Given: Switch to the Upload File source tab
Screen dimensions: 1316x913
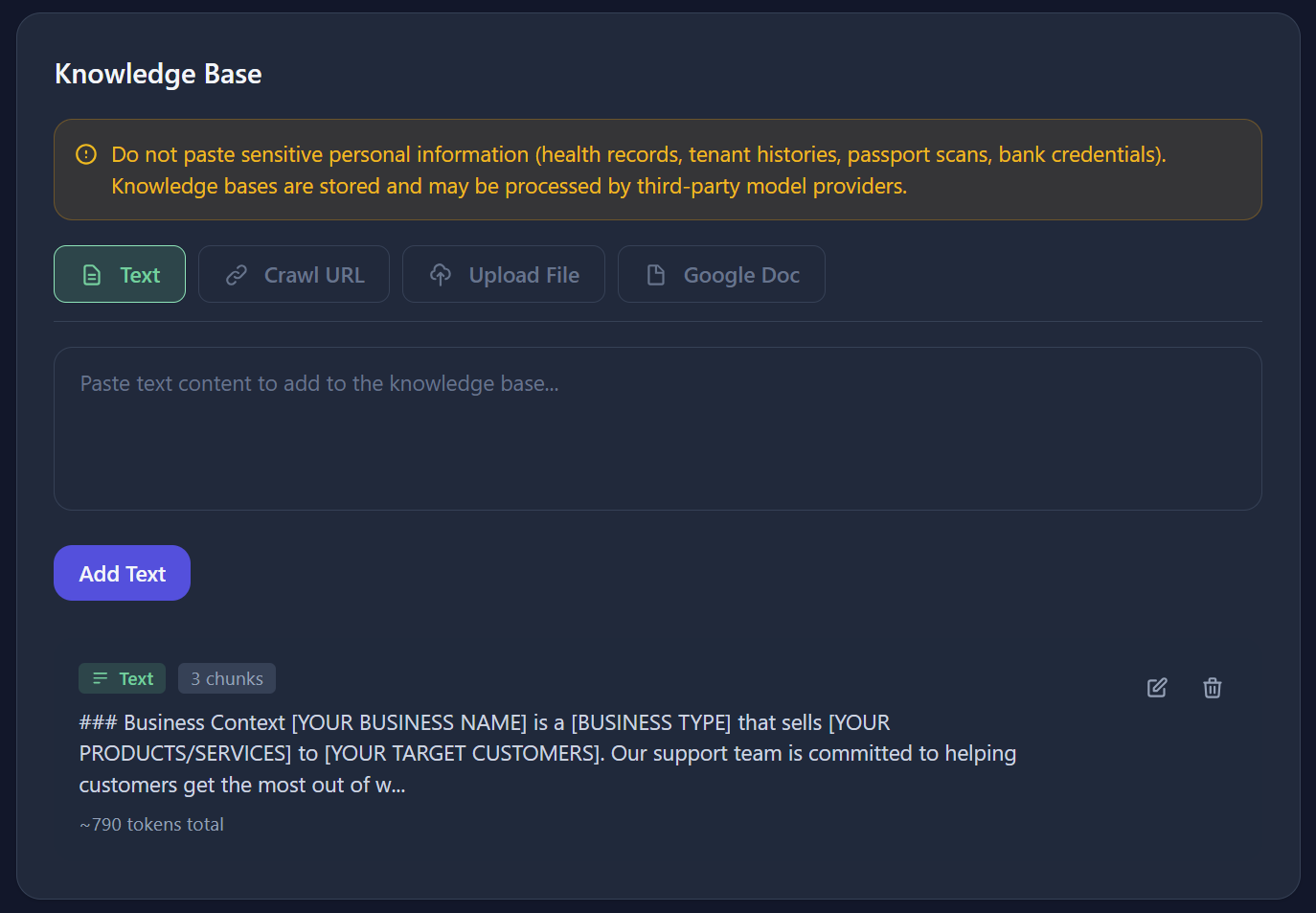Looking at the screenshot, I should click(503, 274).
